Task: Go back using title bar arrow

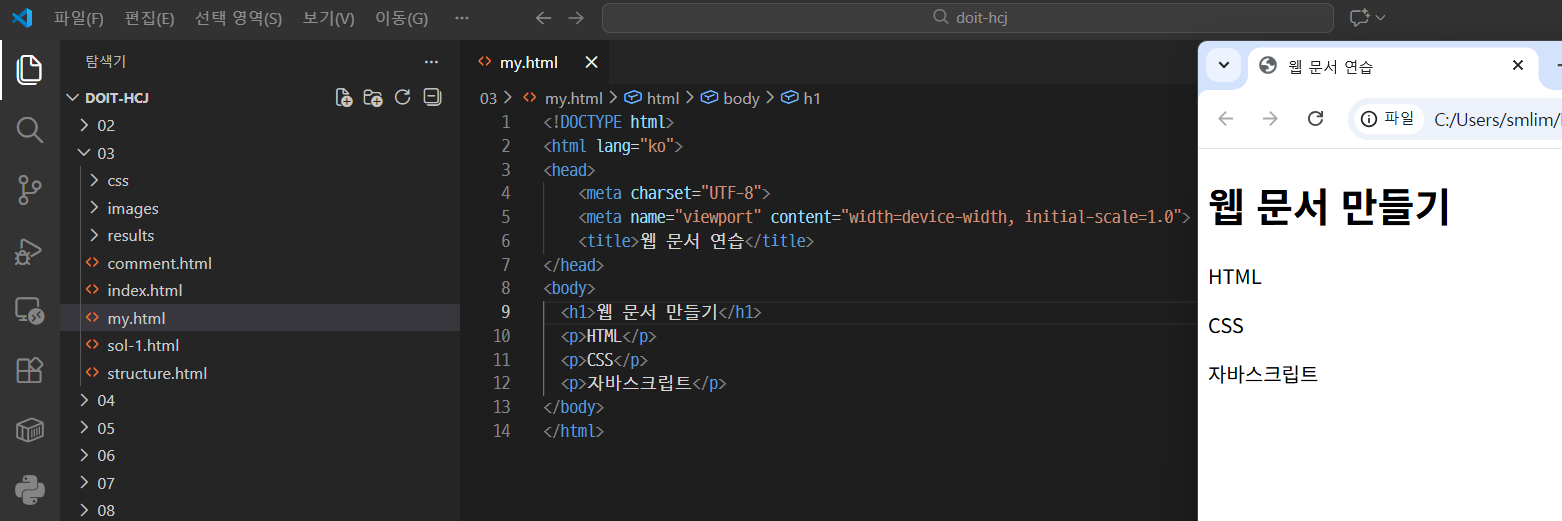Action: click(x=543, y=18)
